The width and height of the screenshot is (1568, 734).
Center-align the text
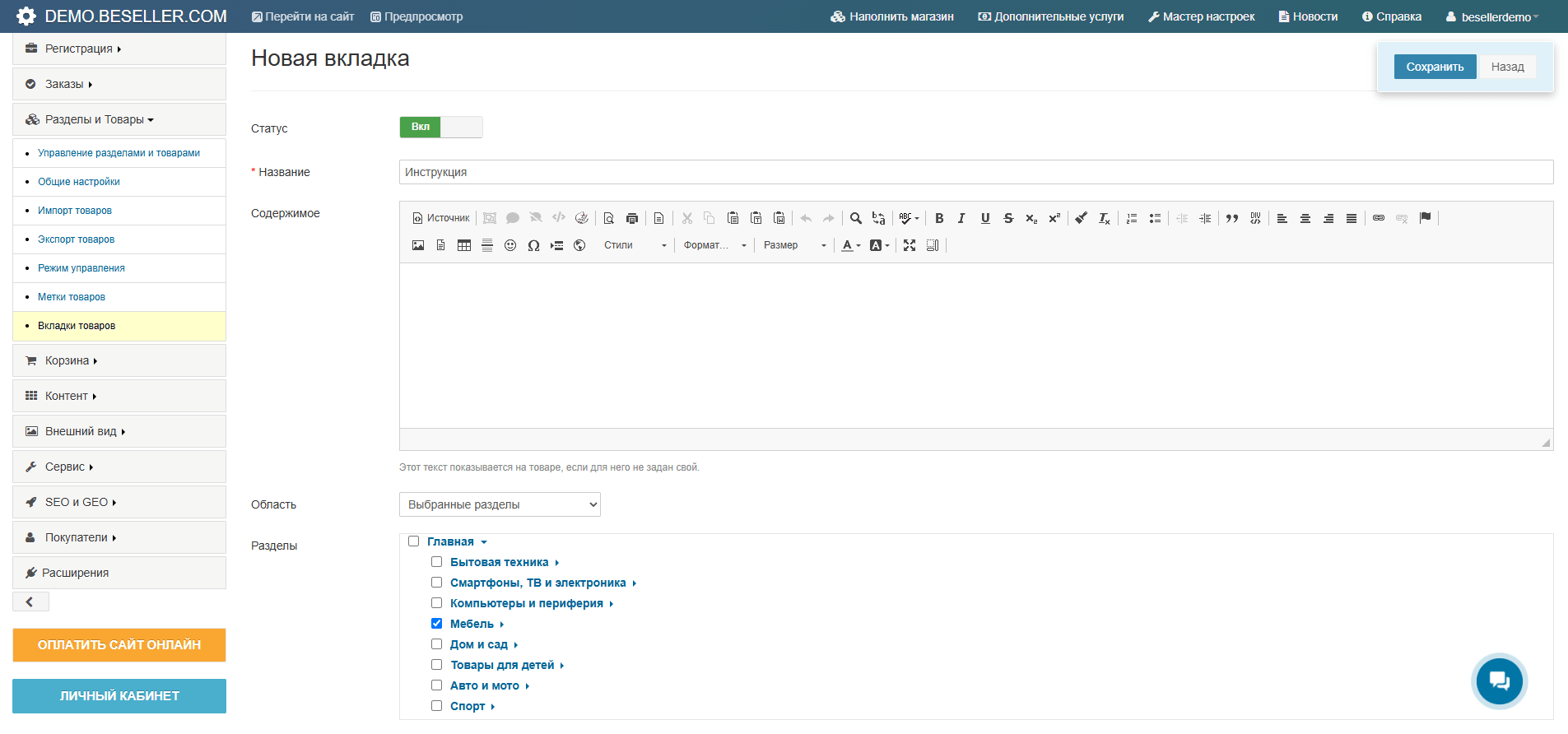tap(1305, 218)
